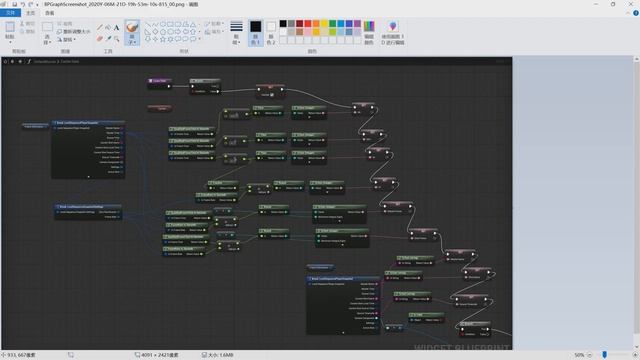Open the quick access toolbar dropdown

click(37, 4)
